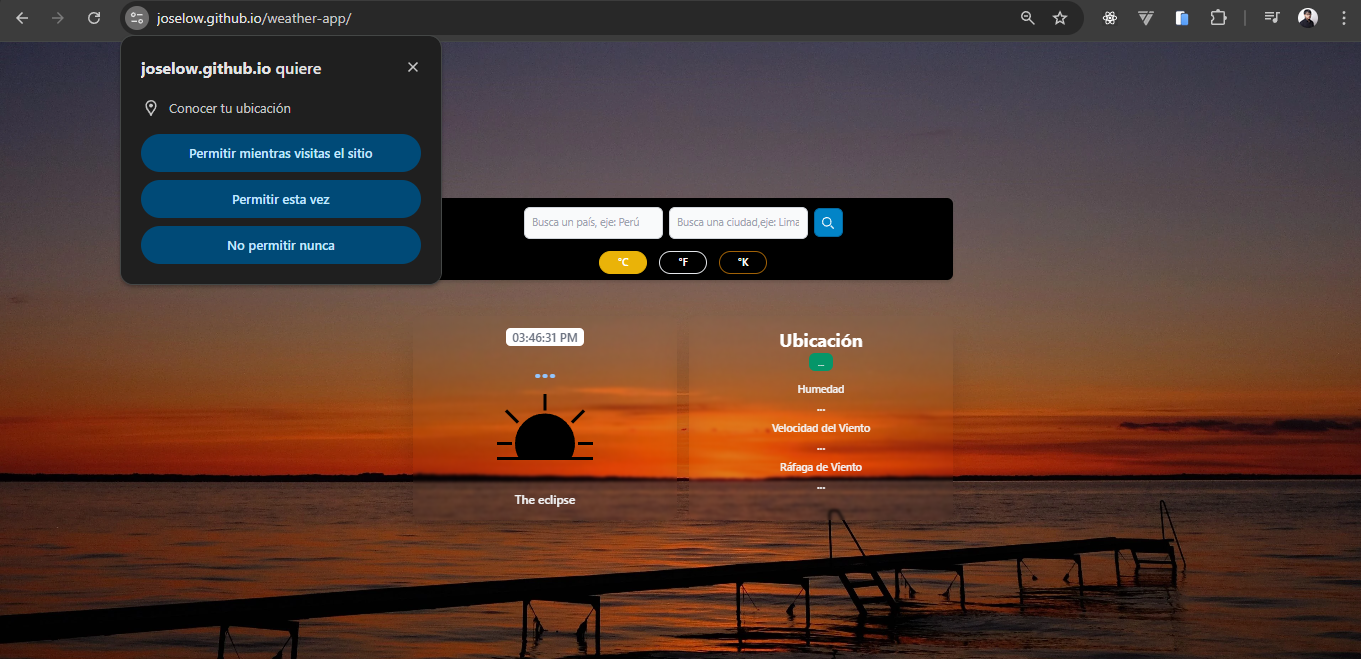Switch temperature unit to °C
The height and width of the screenshot is (659, 1361).
pos(623,262)
